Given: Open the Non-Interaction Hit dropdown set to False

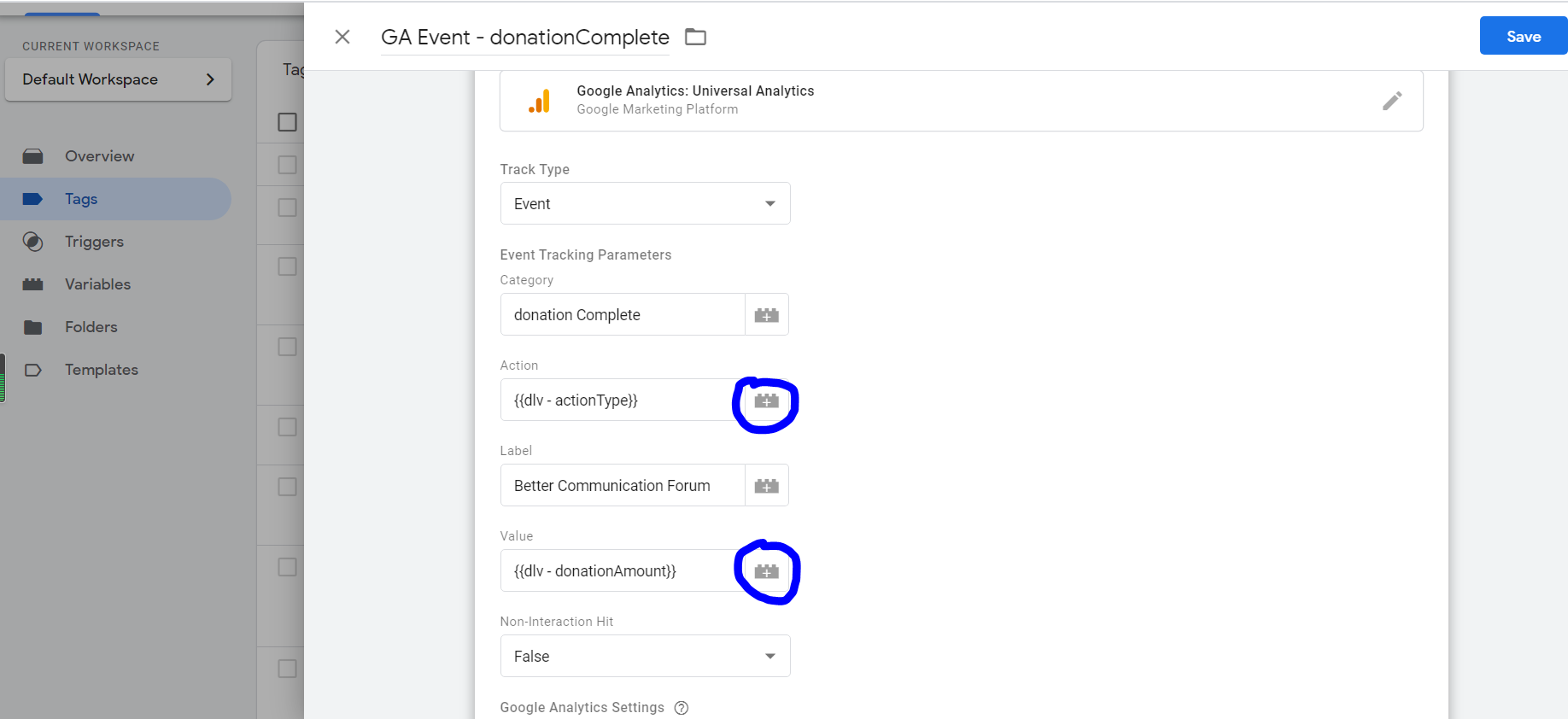Looking at the screenshot, I should pyautogui.click(x=646, y=656).
